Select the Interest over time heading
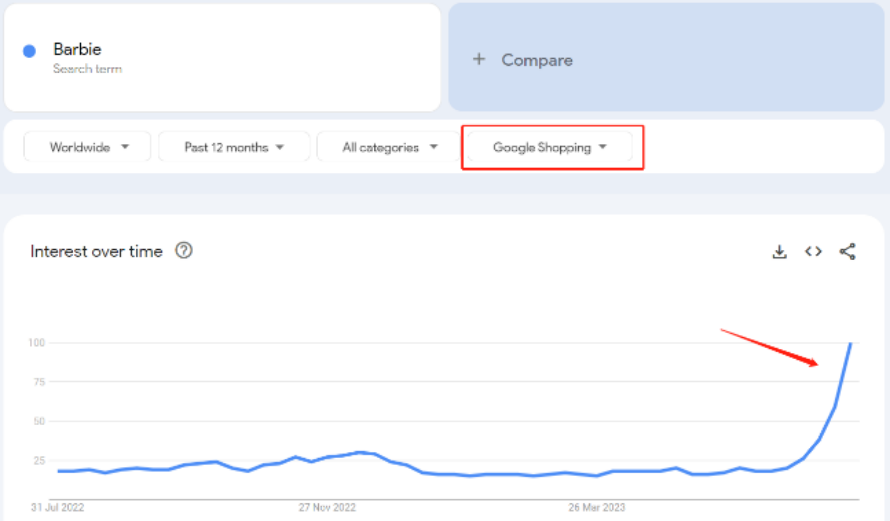 pyautogui.click(x=96, y=252)
